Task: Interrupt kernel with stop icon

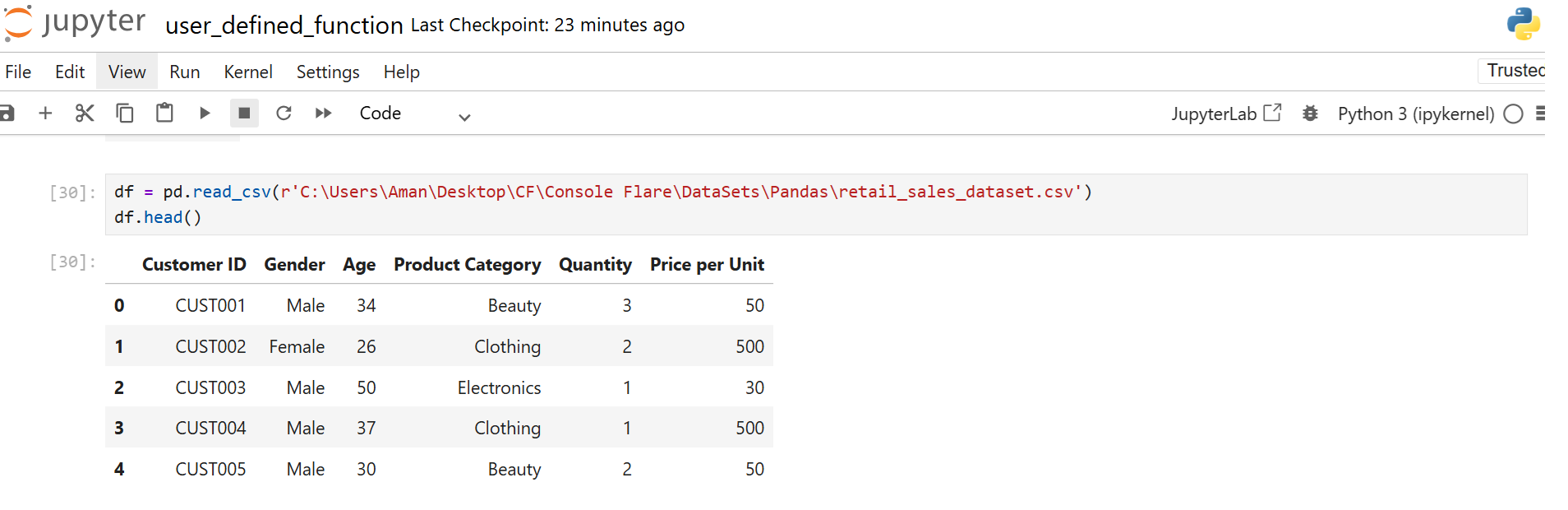Action: click(244, 114)
